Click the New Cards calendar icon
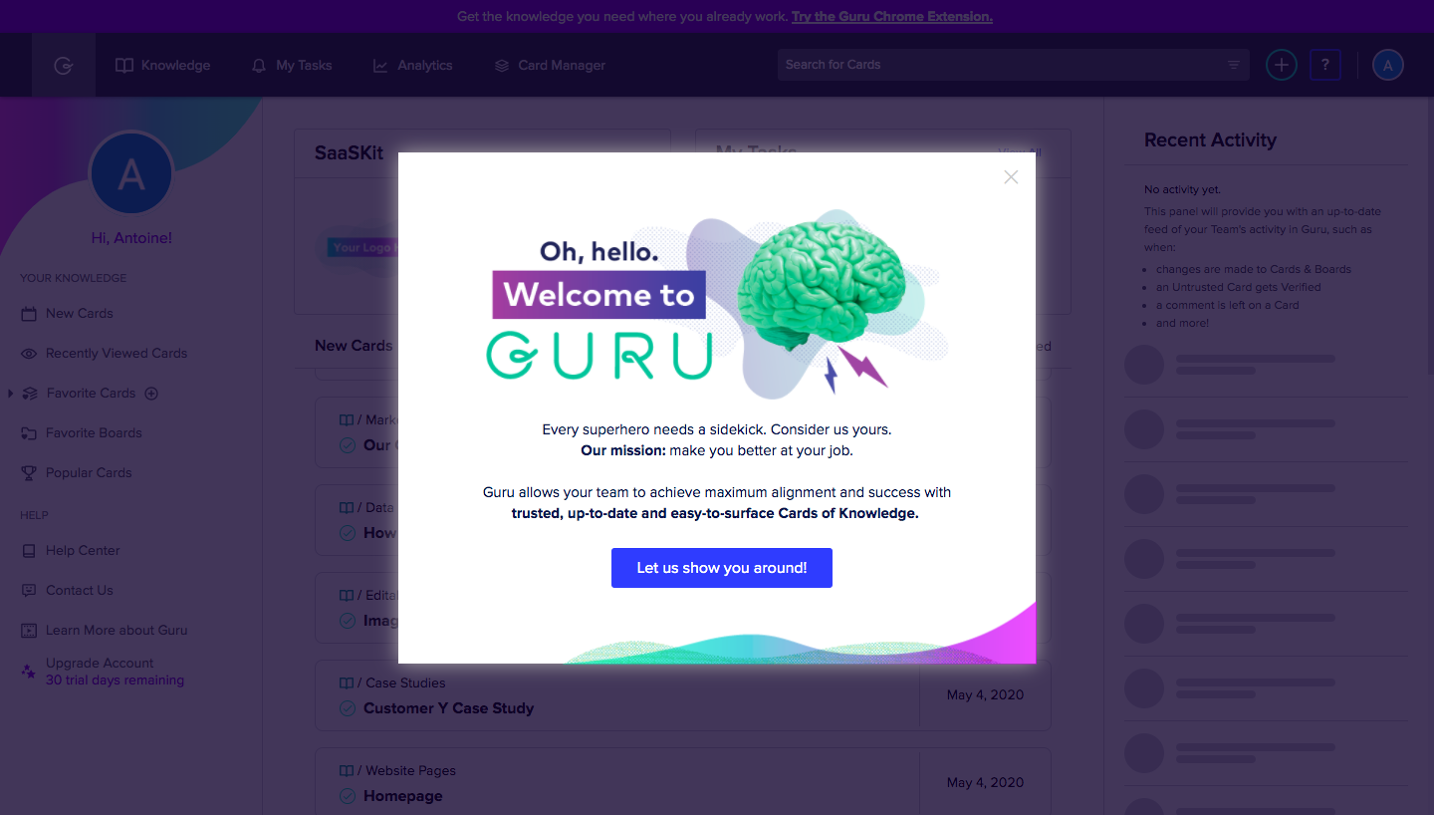Image resolution: width=1434 pixels, height=815 pixels. pos(29,313)
